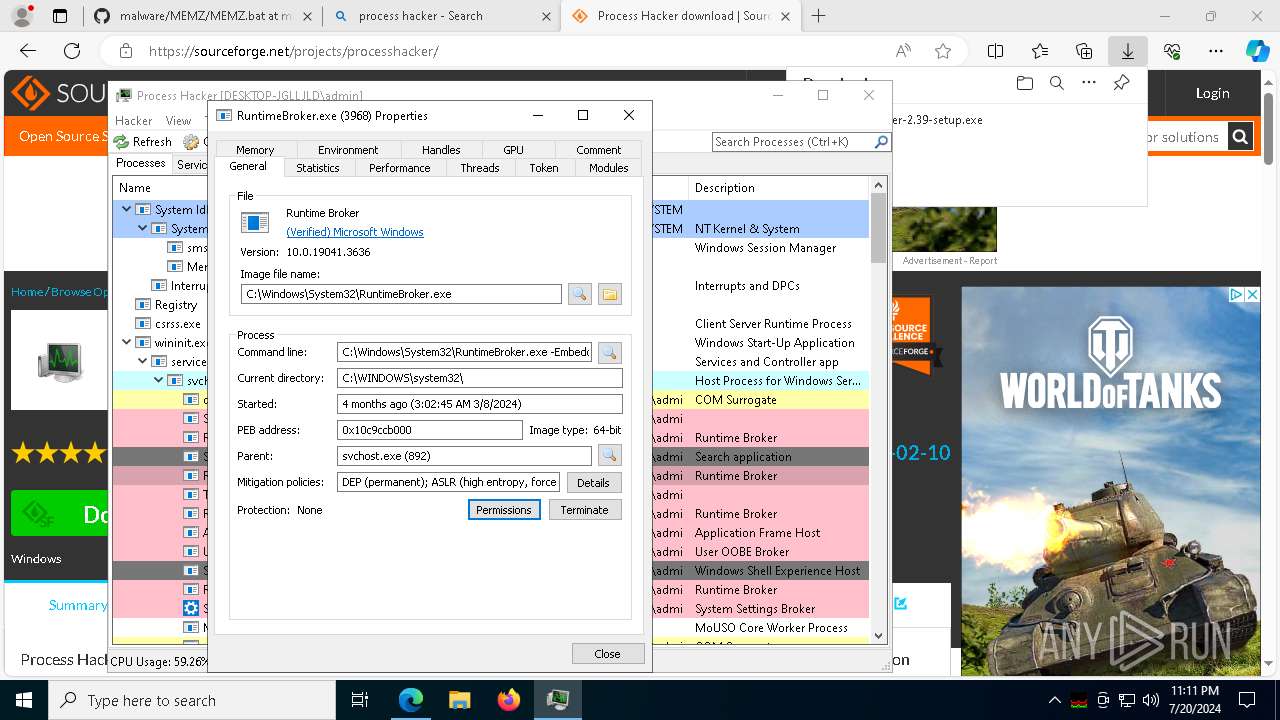Viewport: 1280px width, 720px height.
Task: Collapse wininit.exe tree node
Action: pyautogui.click(x=127, y=342)
